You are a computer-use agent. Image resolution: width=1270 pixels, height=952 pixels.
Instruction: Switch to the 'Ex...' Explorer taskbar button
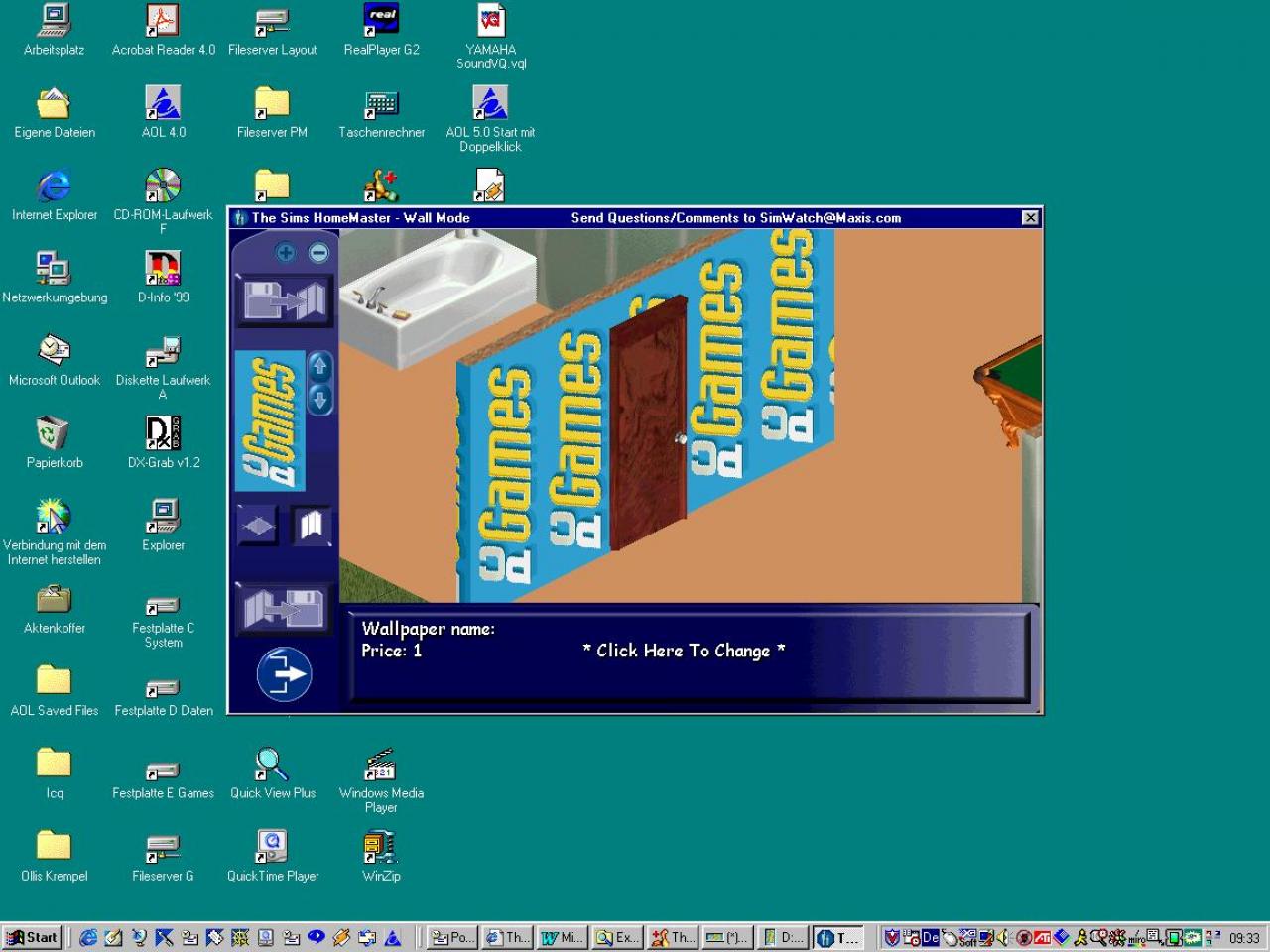[618, 937]
